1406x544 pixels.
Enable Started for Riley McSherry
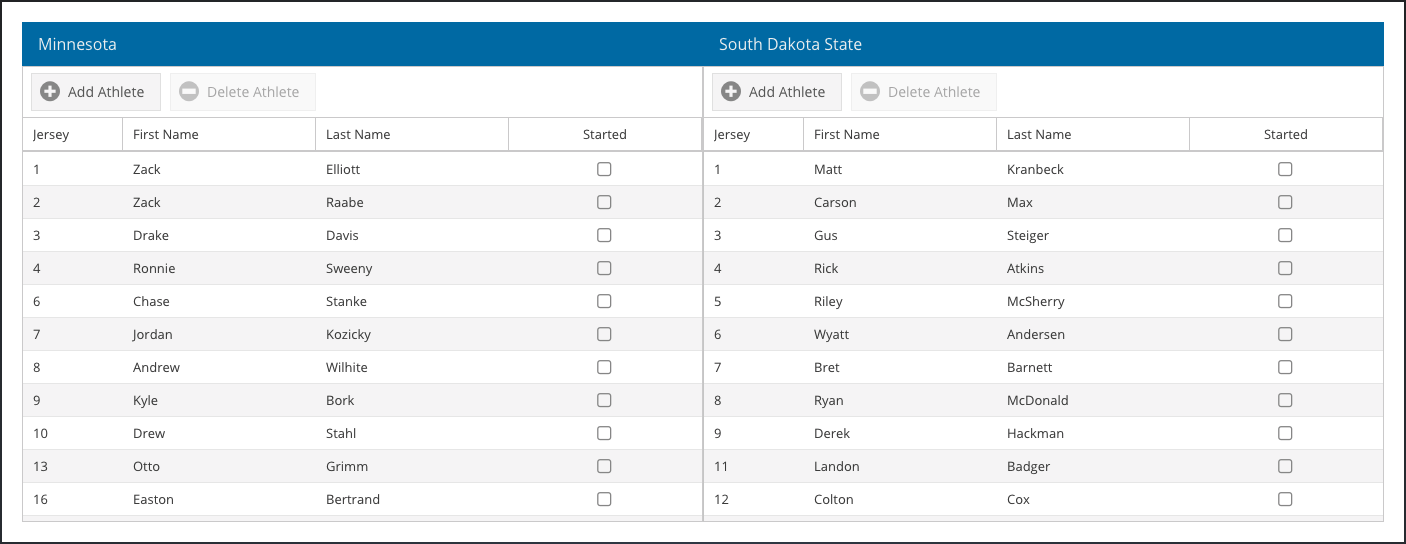pyautogui.click(x=1285, y=301)
